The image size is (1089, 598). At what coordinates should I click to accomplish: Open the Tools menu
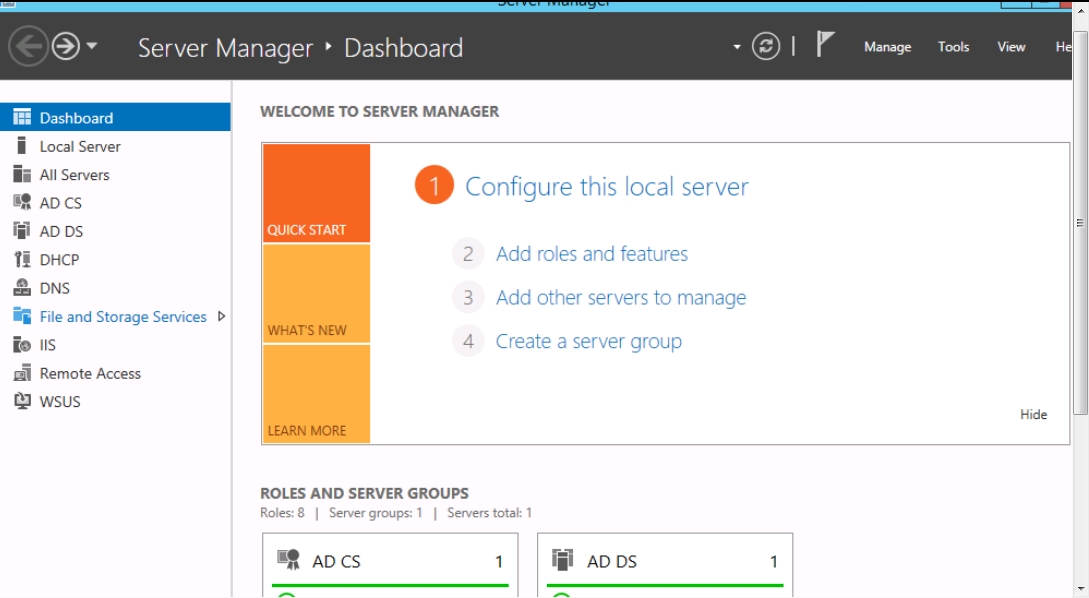[953, 47]
